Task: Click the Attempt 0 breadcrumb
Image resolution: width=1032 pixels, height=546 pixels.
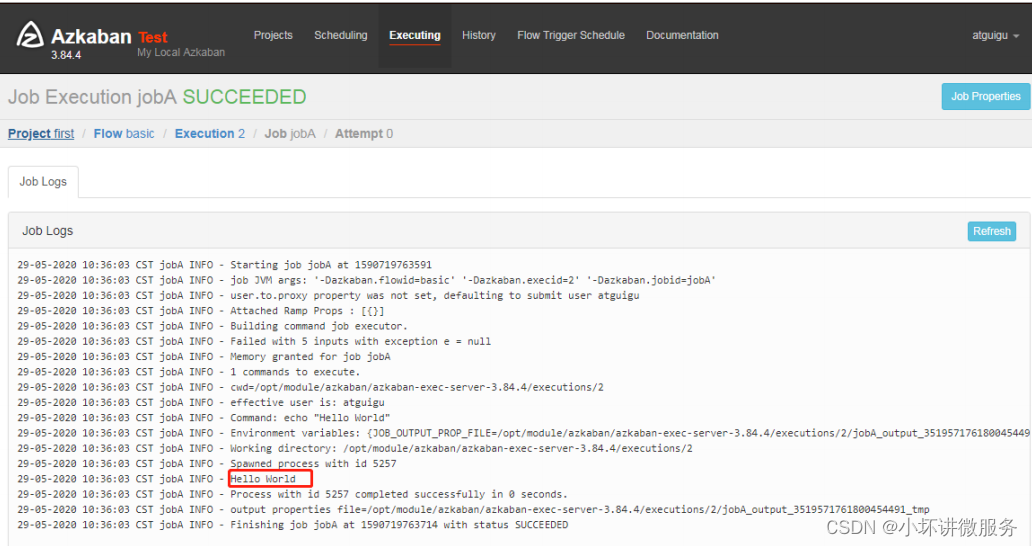Action: [363, 134]
